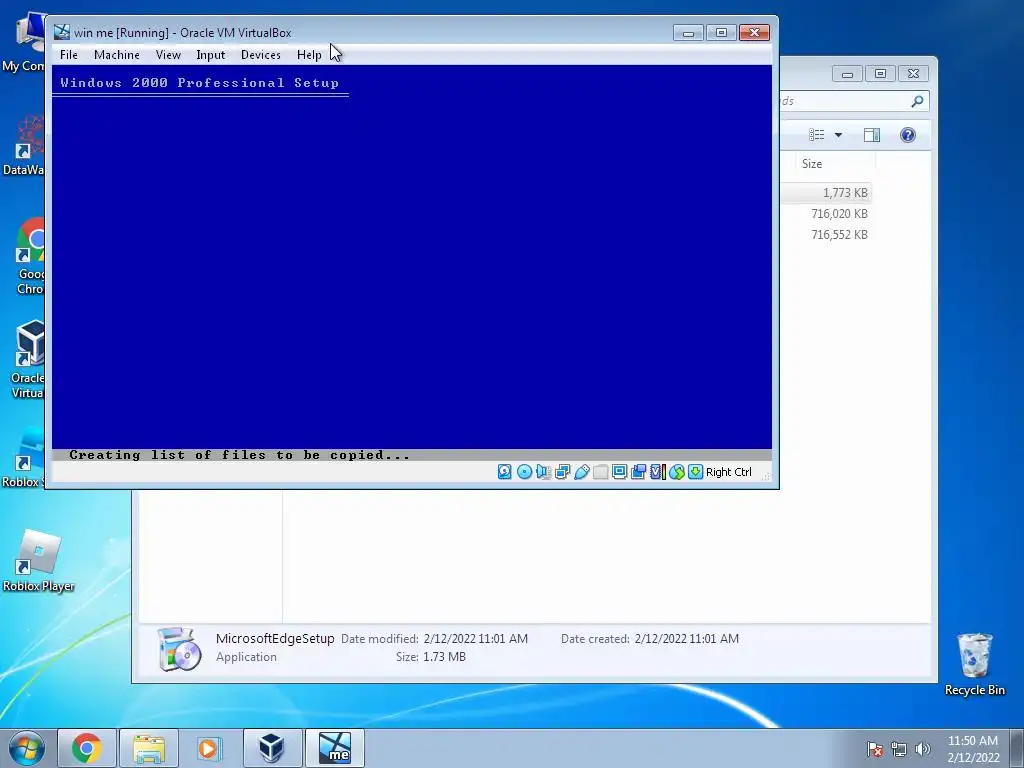Open the Windows Start menu orb
This screenshot has width=1024, height=768.
point(26,748)
